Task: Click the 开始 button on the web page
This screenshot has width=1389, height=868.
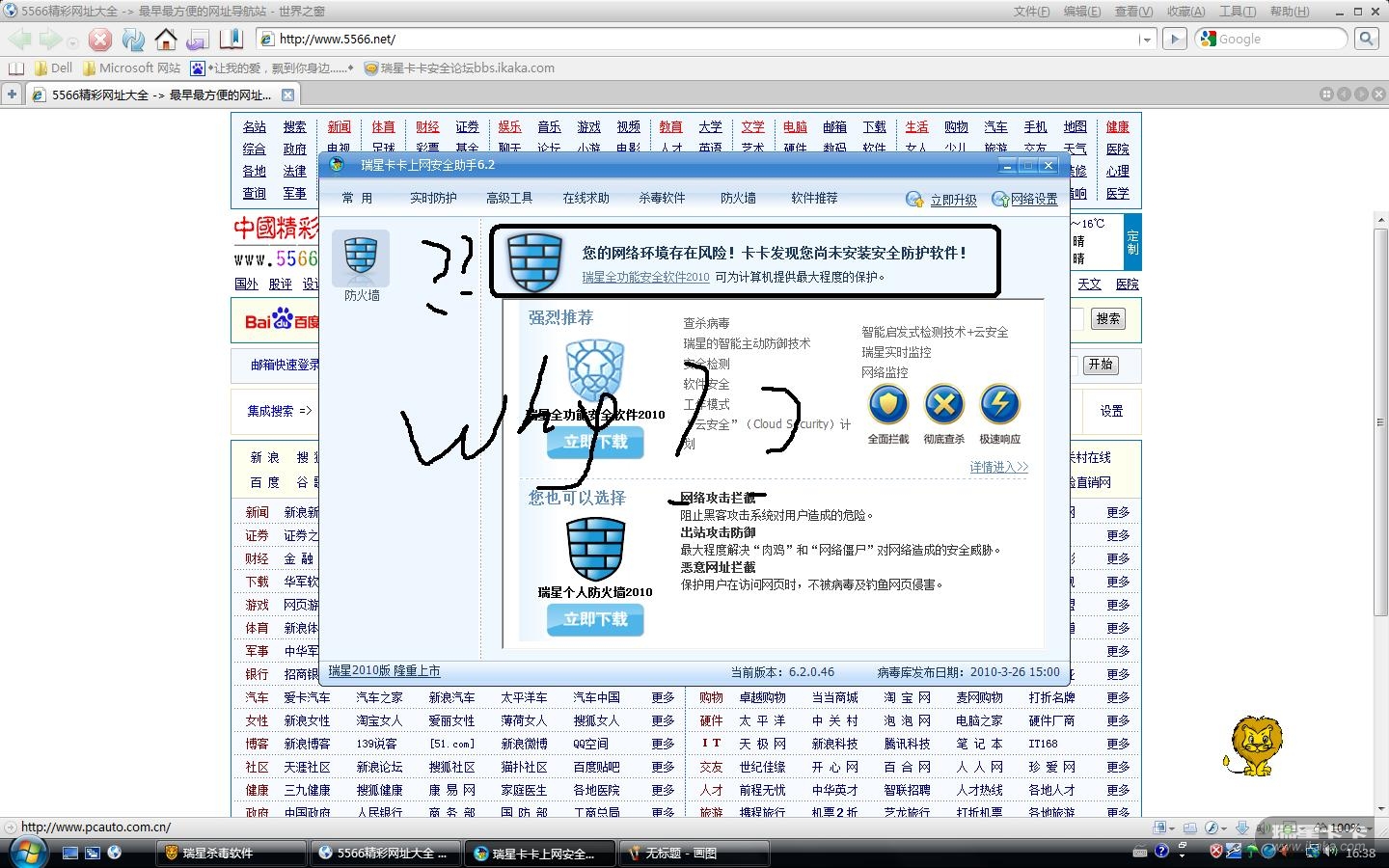Action: pyautogui.click(x=1101, y=365)
